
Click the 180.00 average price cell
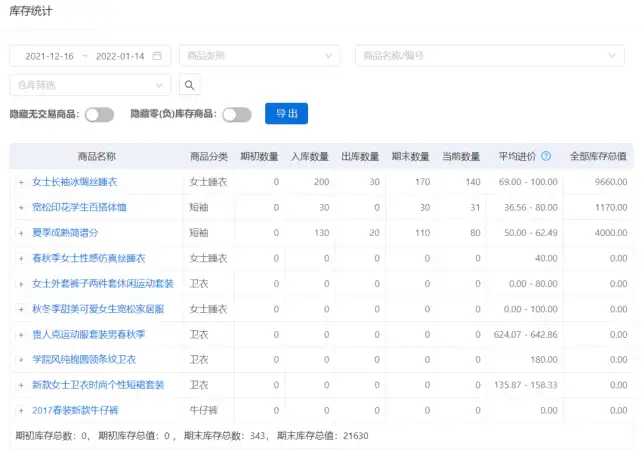544,359
